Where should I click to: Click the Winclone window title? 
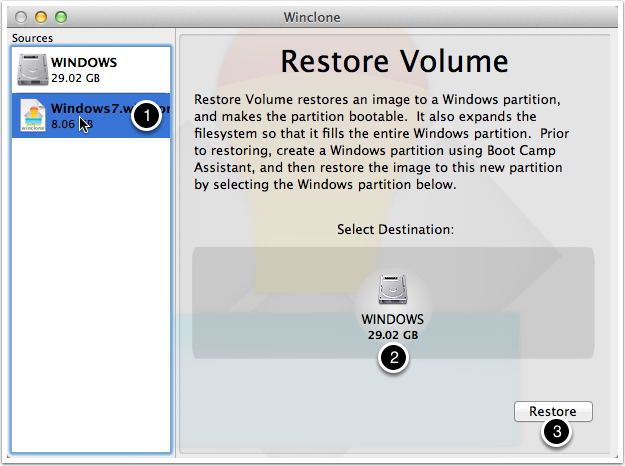point(312,17)
